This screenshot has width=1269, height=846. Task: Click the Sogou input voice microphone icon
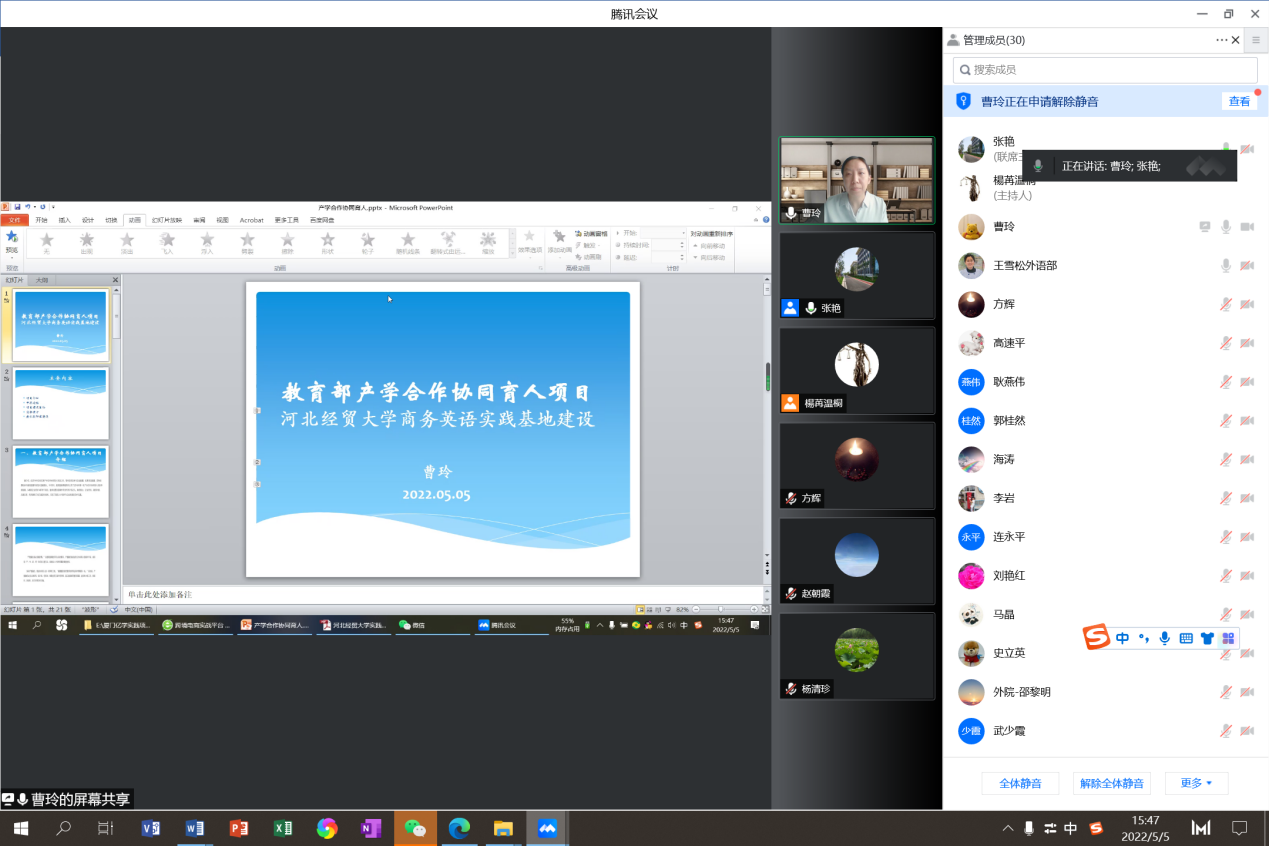[x=1164, y=638]
